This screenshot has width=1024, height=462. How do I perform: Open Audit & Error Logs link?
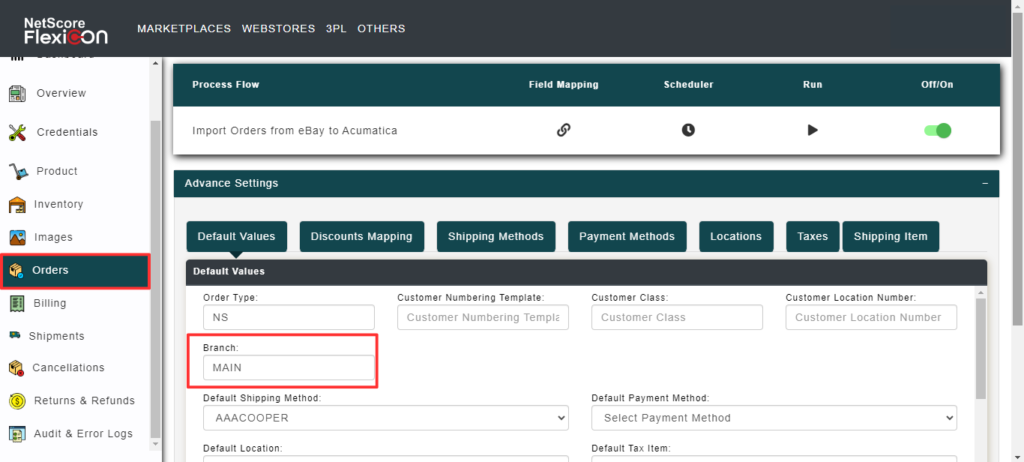pos(83,434)
